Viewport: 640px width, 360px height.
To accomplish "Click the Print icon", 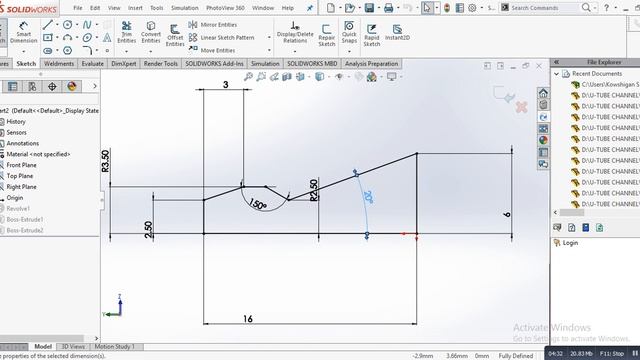I will 388,8.
